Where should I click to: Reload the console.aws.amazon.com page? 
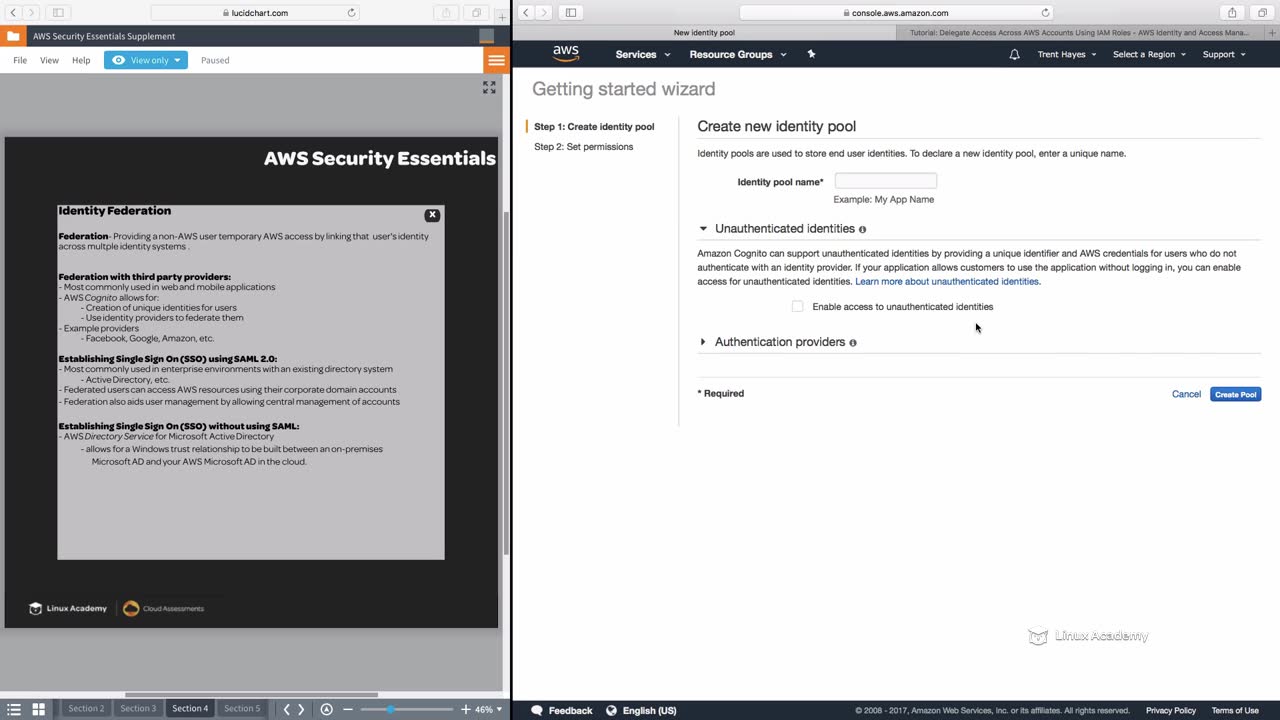coord(1045,13)
